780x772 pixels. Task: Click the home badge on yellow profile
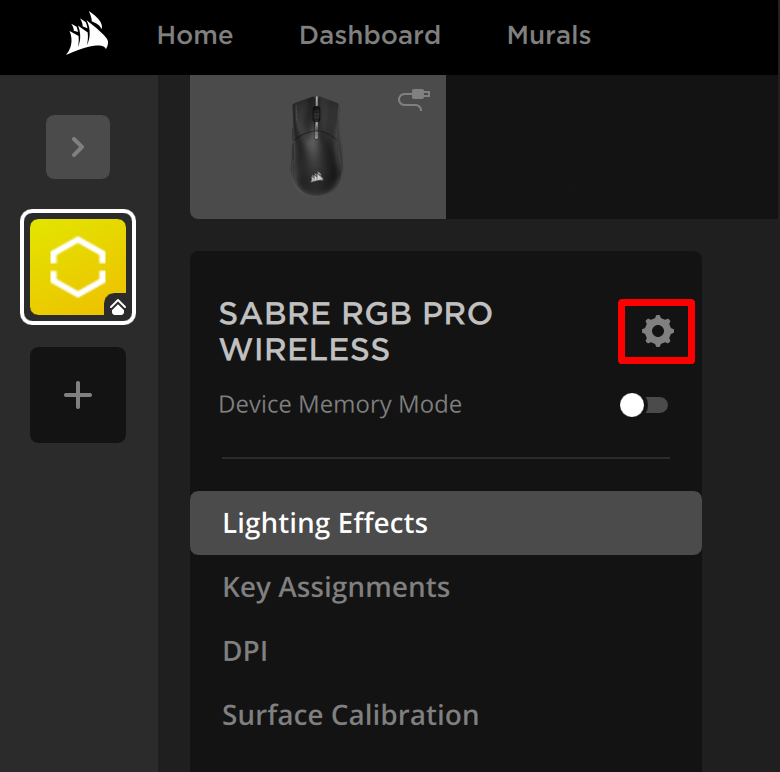click(x=117, y=307)
